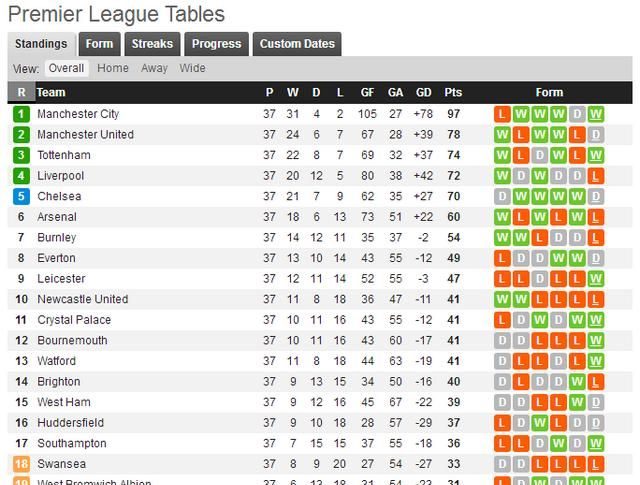Click Liverpool's last form result icon (L)
Image resolution: width=640 pixels, height=485 pixels.
coord(596,176)
